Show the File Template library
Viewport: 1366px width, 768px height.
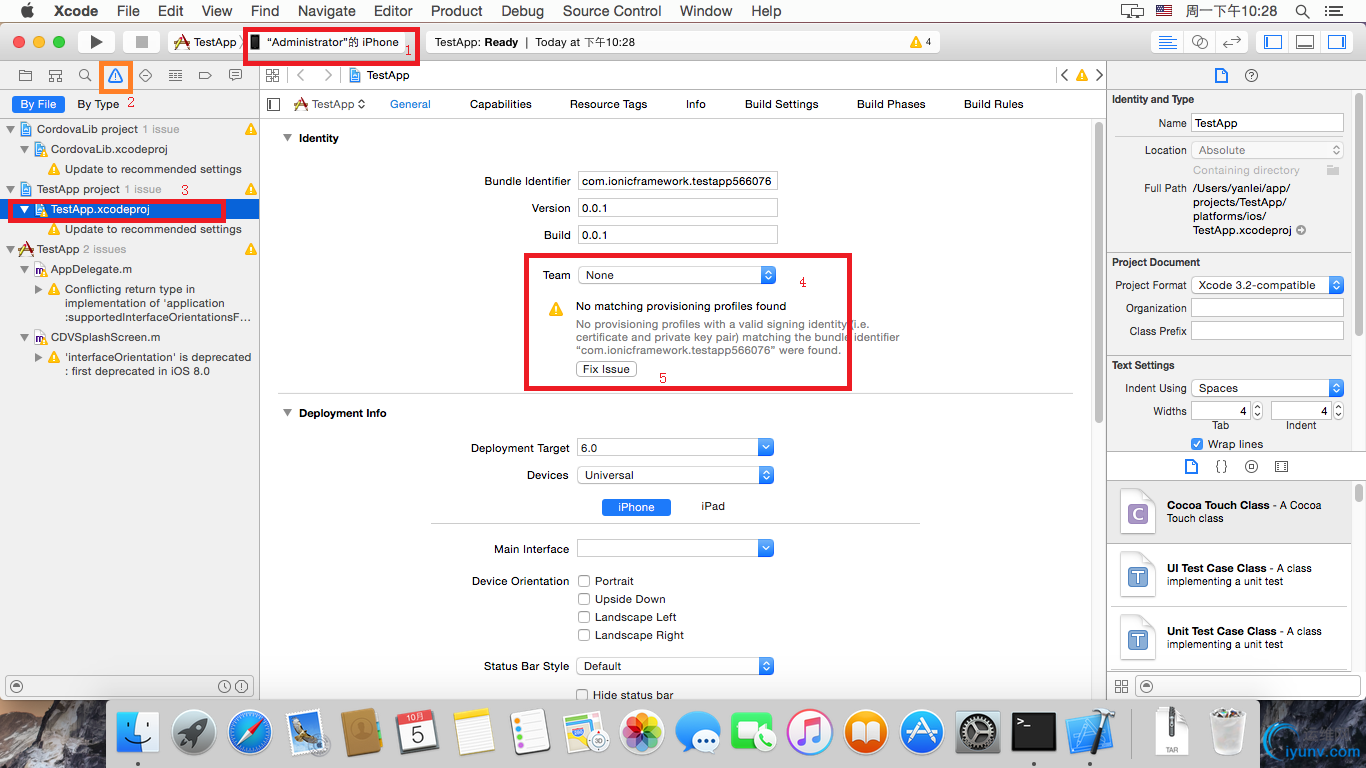tap(1191, 467)
